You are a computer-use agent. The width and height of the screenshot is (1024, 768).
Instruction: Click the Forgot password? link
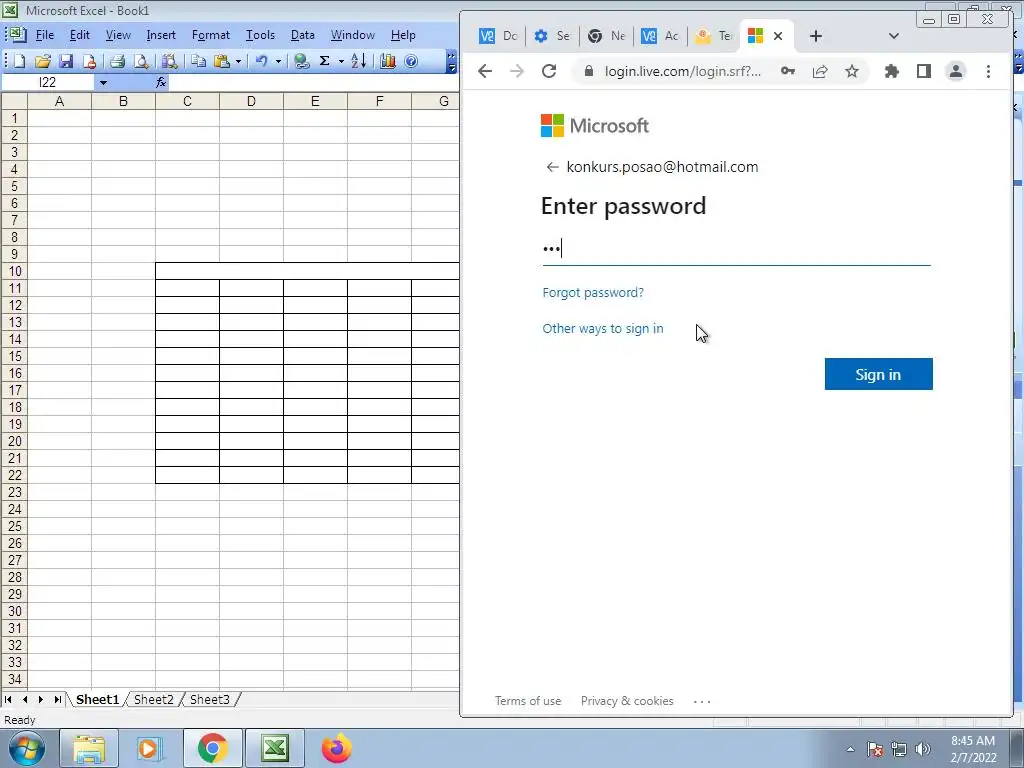pos(593,293)
